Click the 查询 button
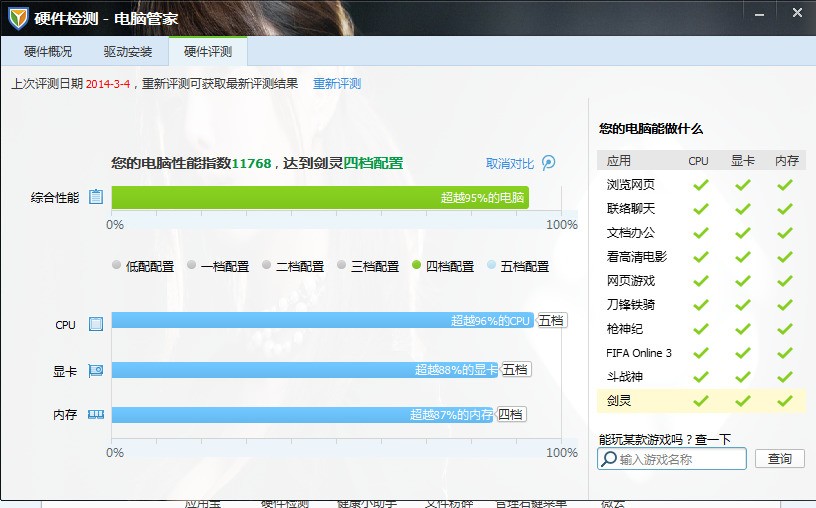 (x=780, y=459)
